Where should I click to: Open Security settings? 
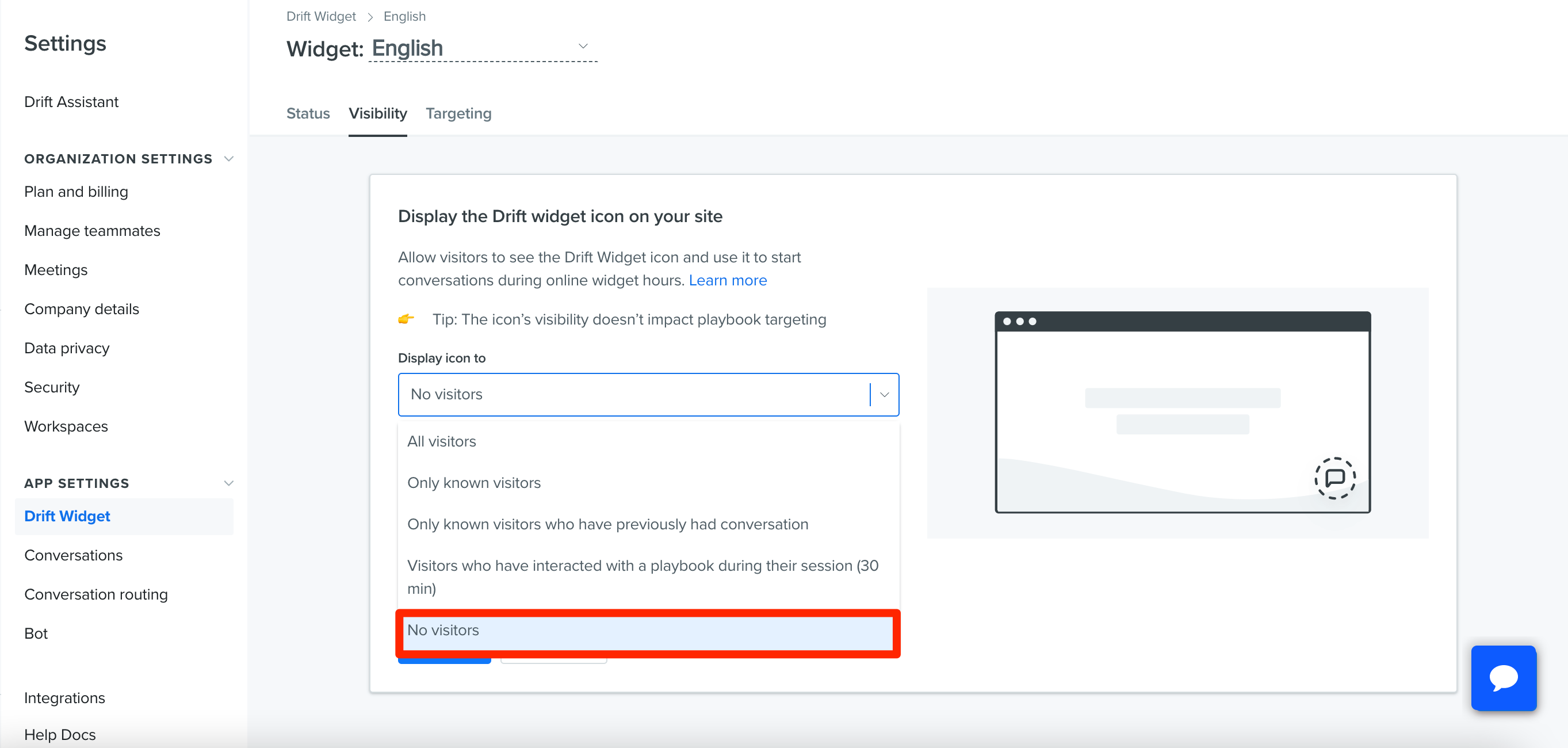coord(52,387)
